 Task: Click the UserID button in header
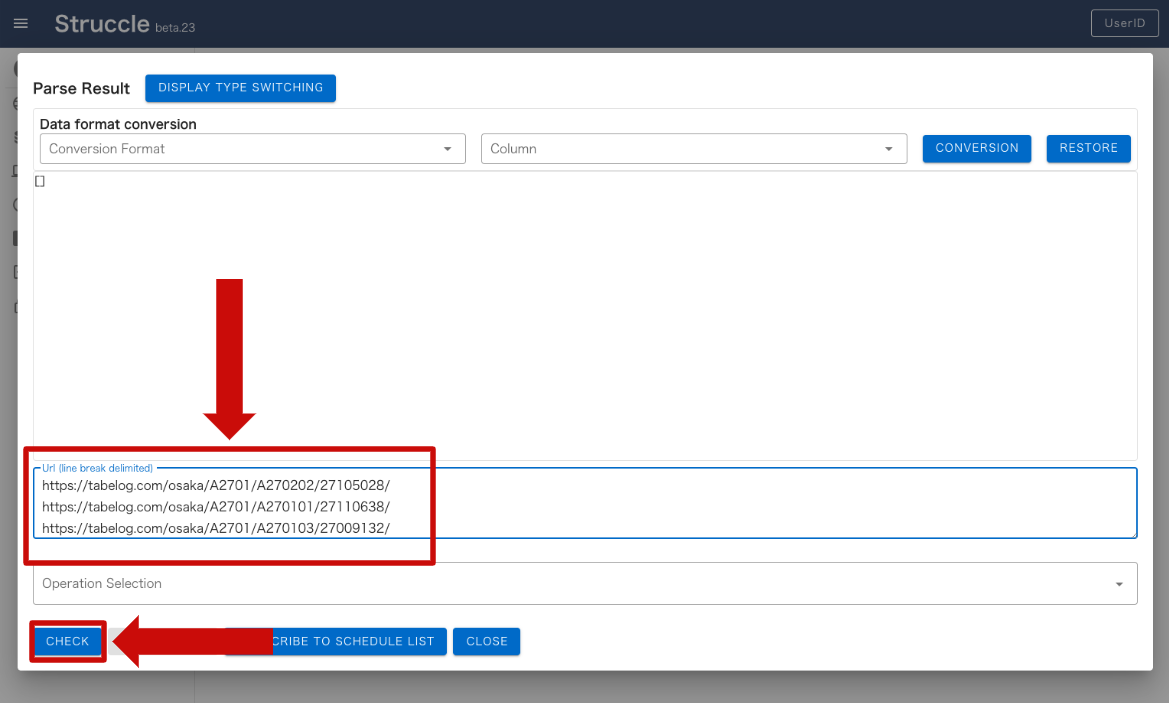(1124, 24)
